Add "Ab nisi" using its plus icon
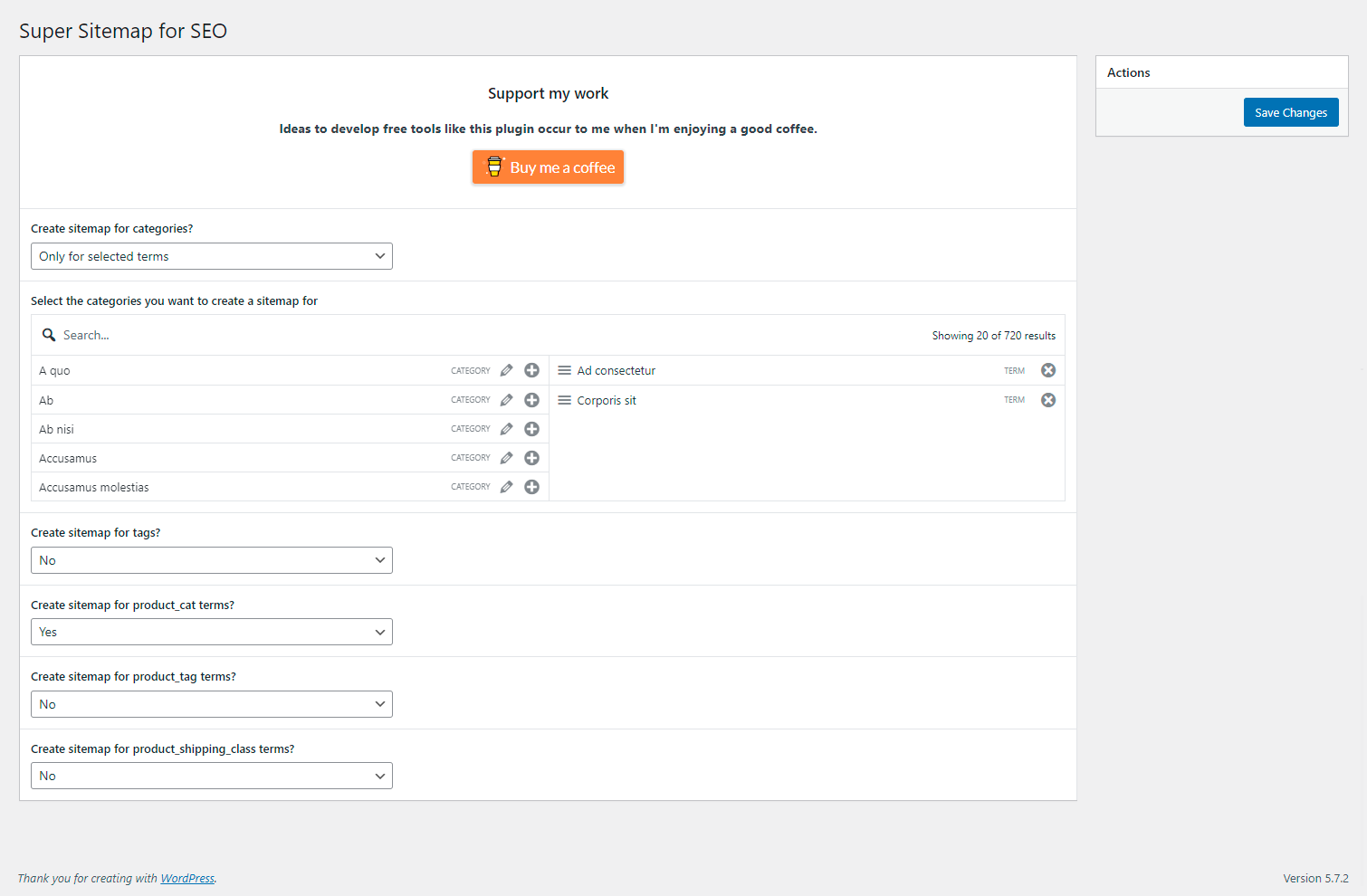This screenshot has height=896, width=1367. click(x=531, y=428)
